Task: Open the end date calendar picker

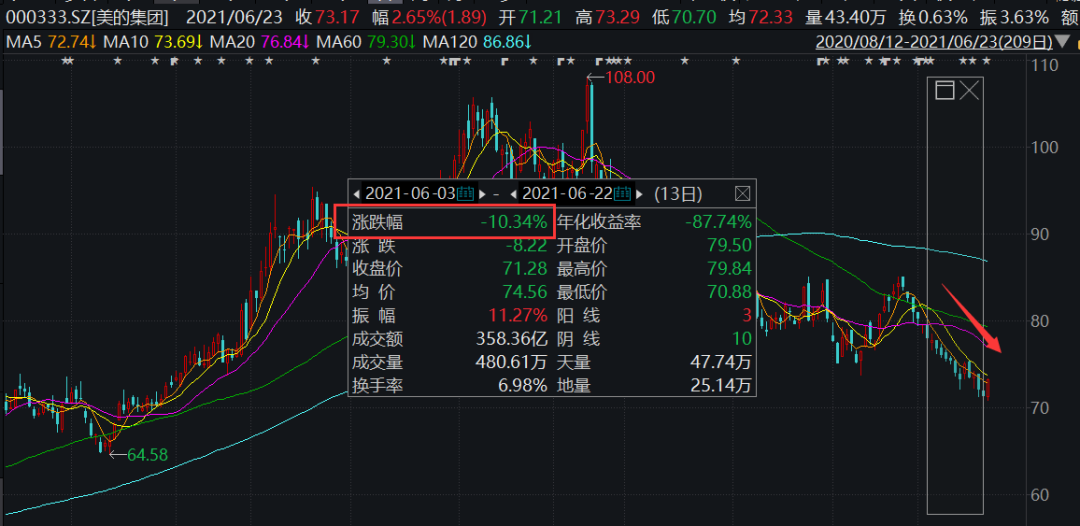Action: tap(622, 193)
